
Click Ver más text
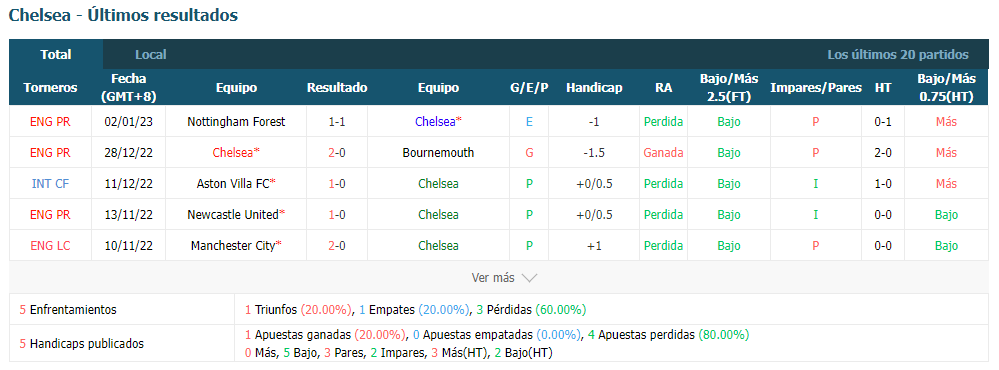pos(492,278)
